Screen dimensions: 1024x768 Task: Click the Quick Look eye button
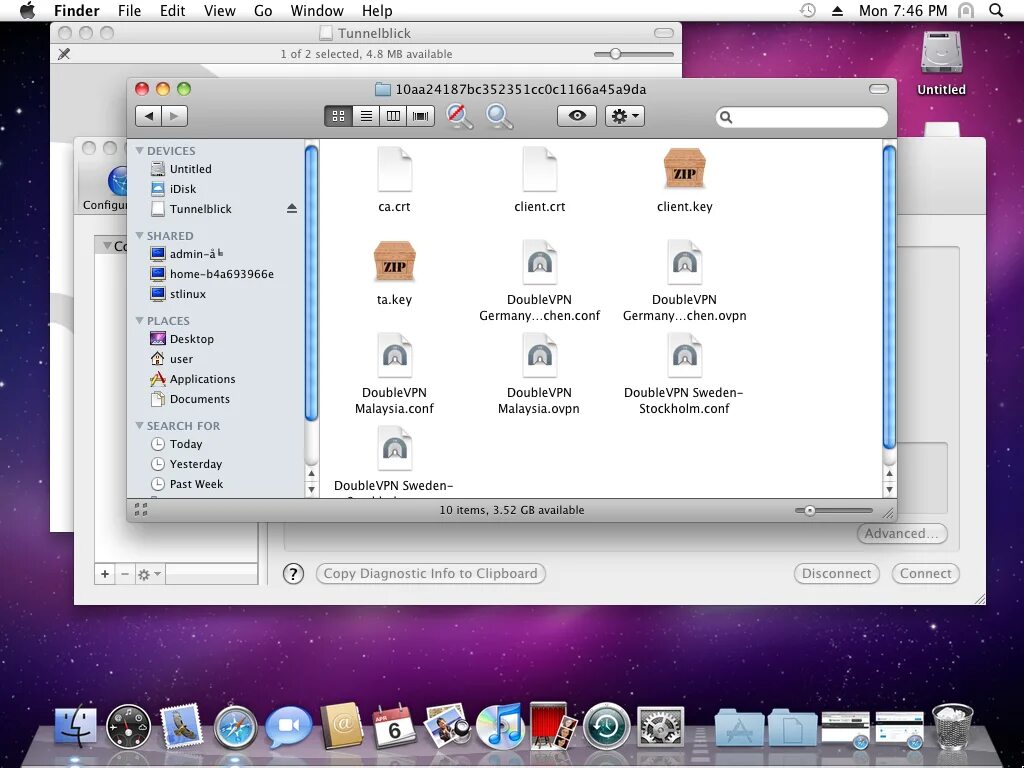coord(577,116)
